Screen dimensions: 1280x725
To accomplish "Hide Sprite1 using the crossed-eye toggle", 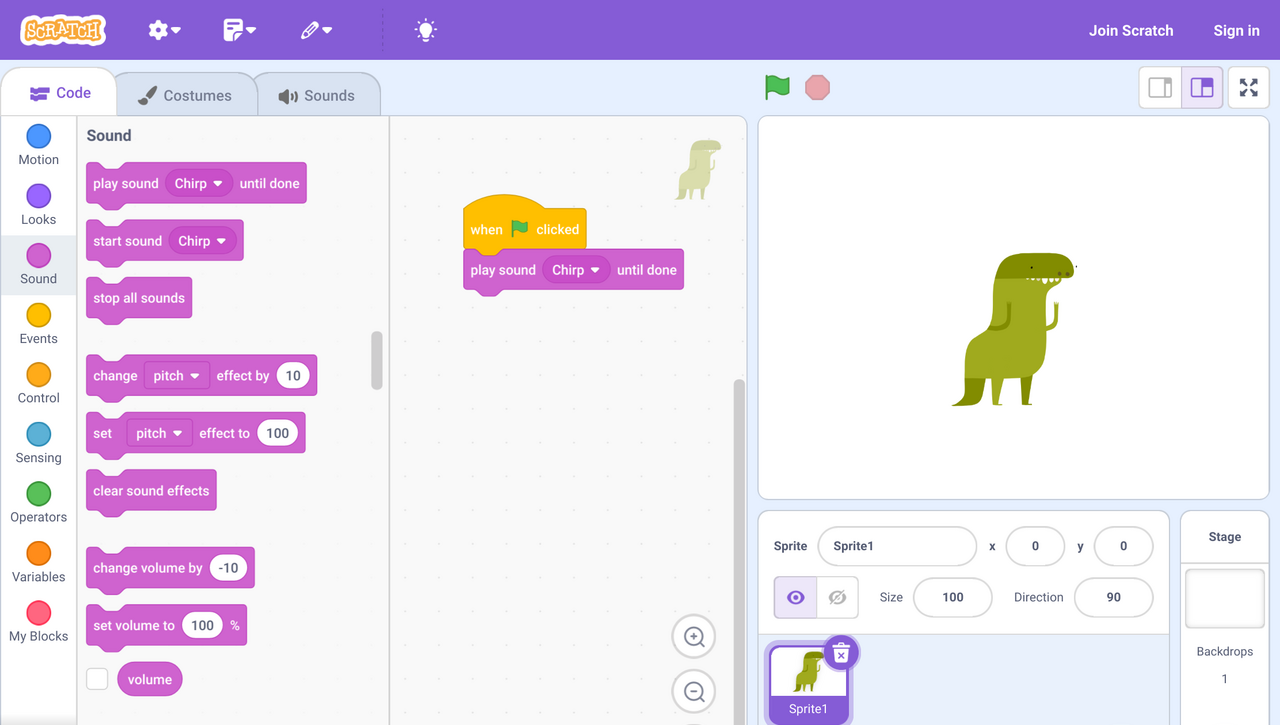I will click(837, 597).
